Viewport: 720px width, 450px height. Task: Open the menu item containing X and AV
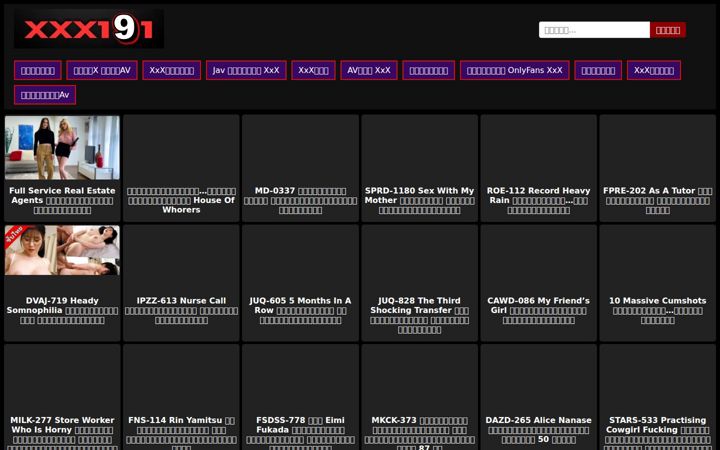click(x=102, y=70)
